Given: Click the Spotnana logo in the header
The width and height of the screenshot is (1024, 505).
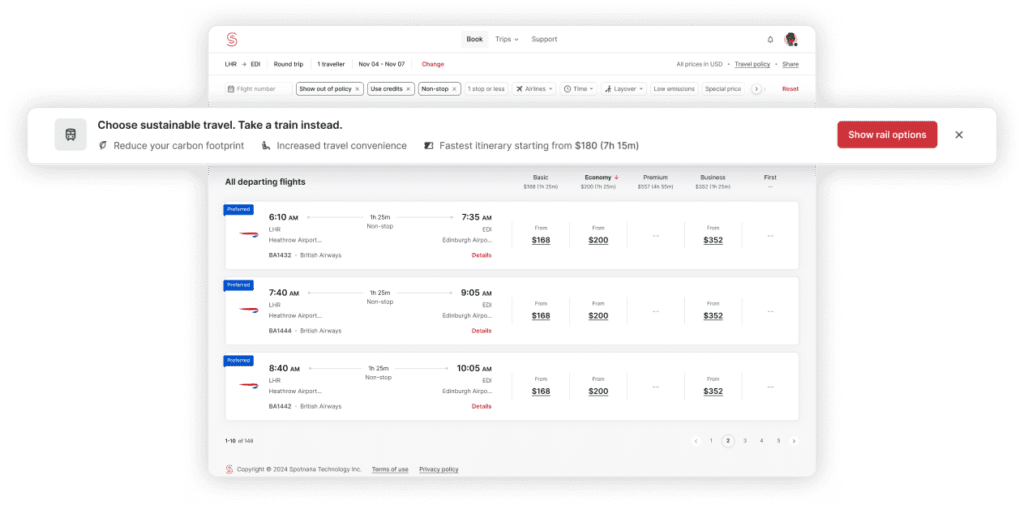Looking at the screenshot, I should coord(232,39).
